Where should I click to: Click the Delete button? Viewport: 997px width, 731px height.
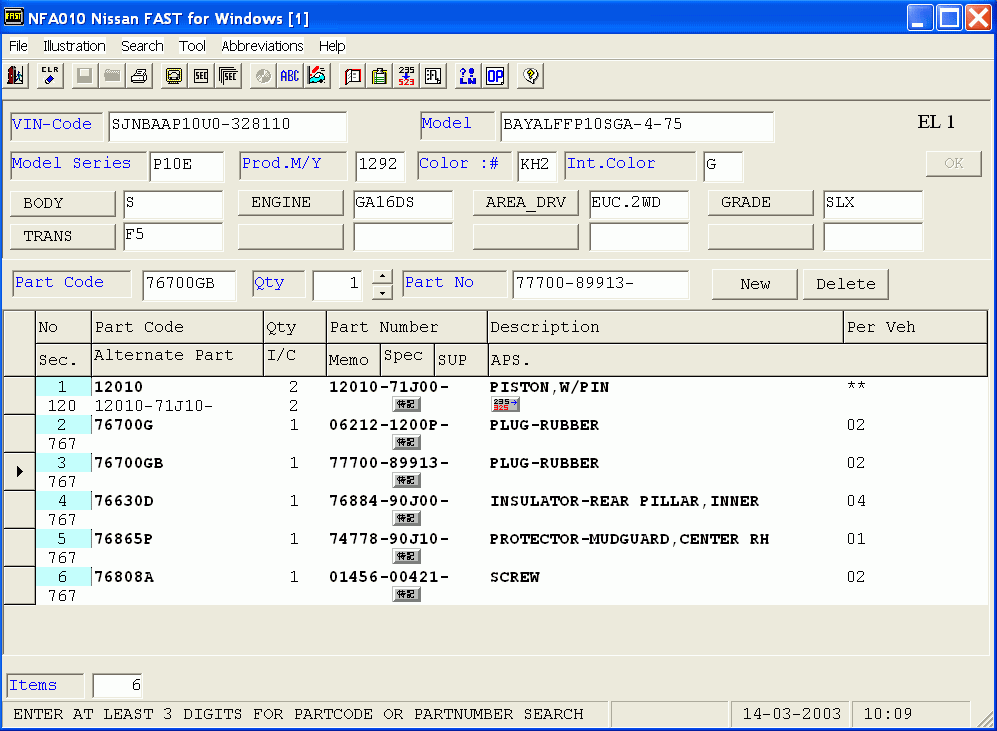pyautogui.click(x=846, y=284)
